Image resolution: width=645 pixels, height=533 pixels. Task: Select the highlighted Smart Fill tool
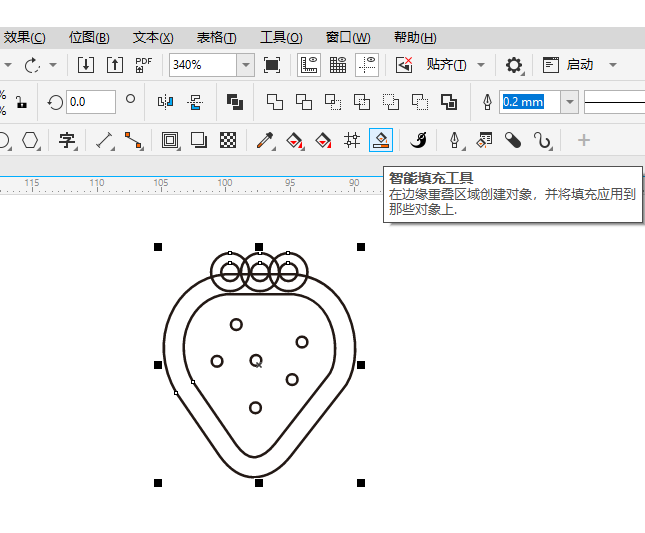pos(381,140)
